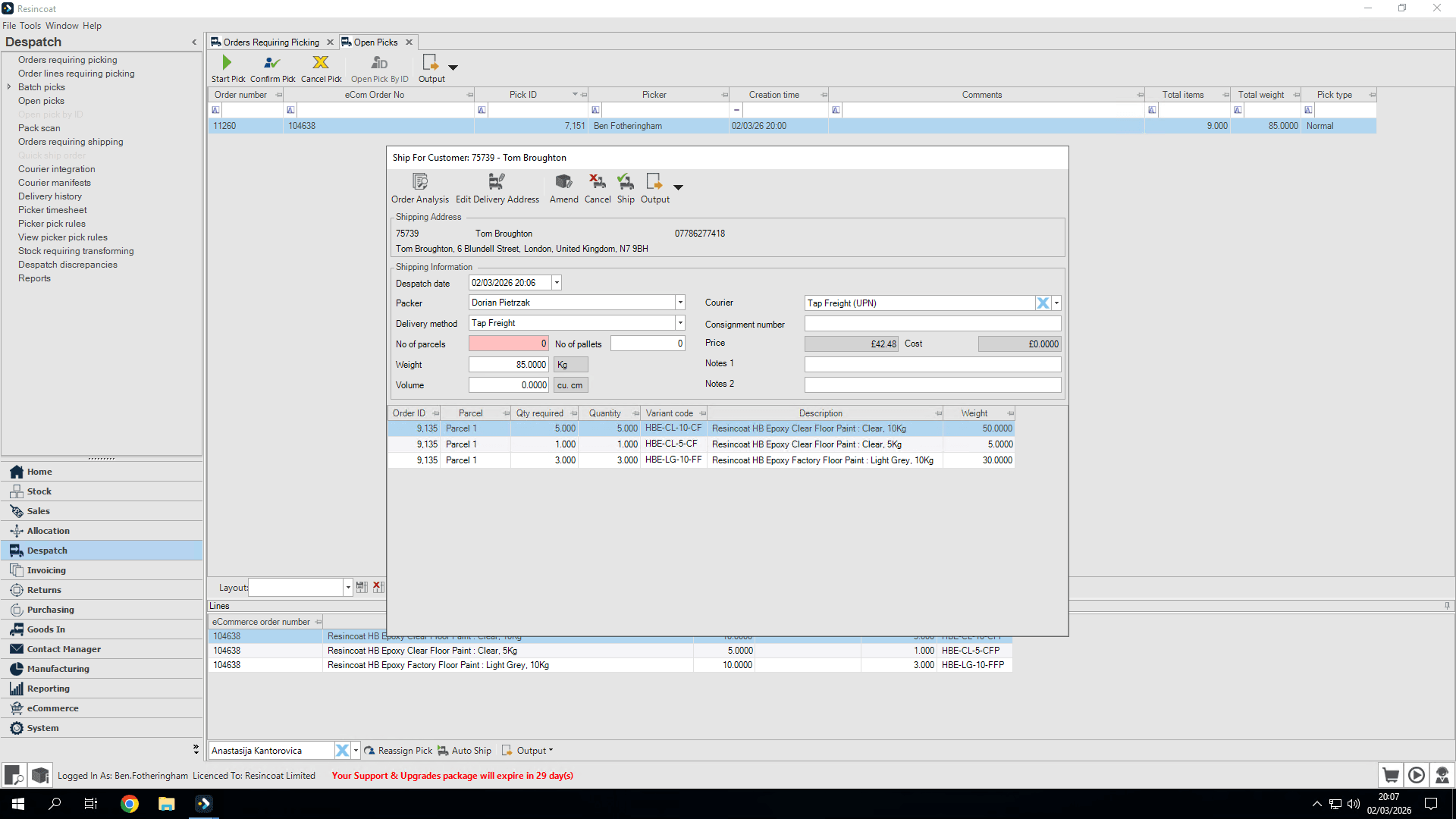Open the Layout dropdown
The image size is (1456, 819).
click(348, 588)
